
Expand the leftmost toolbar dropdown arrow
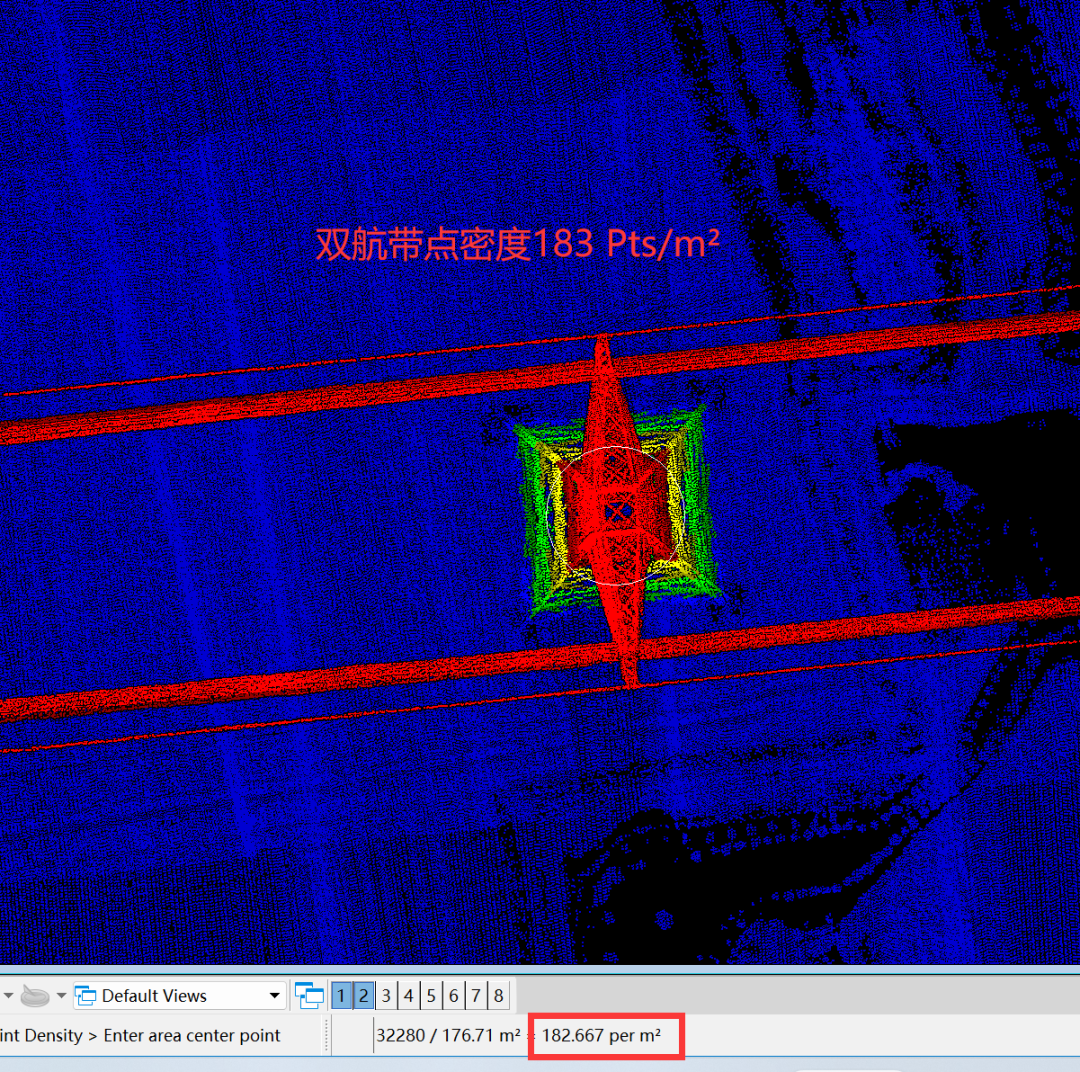tap(8, 995)
